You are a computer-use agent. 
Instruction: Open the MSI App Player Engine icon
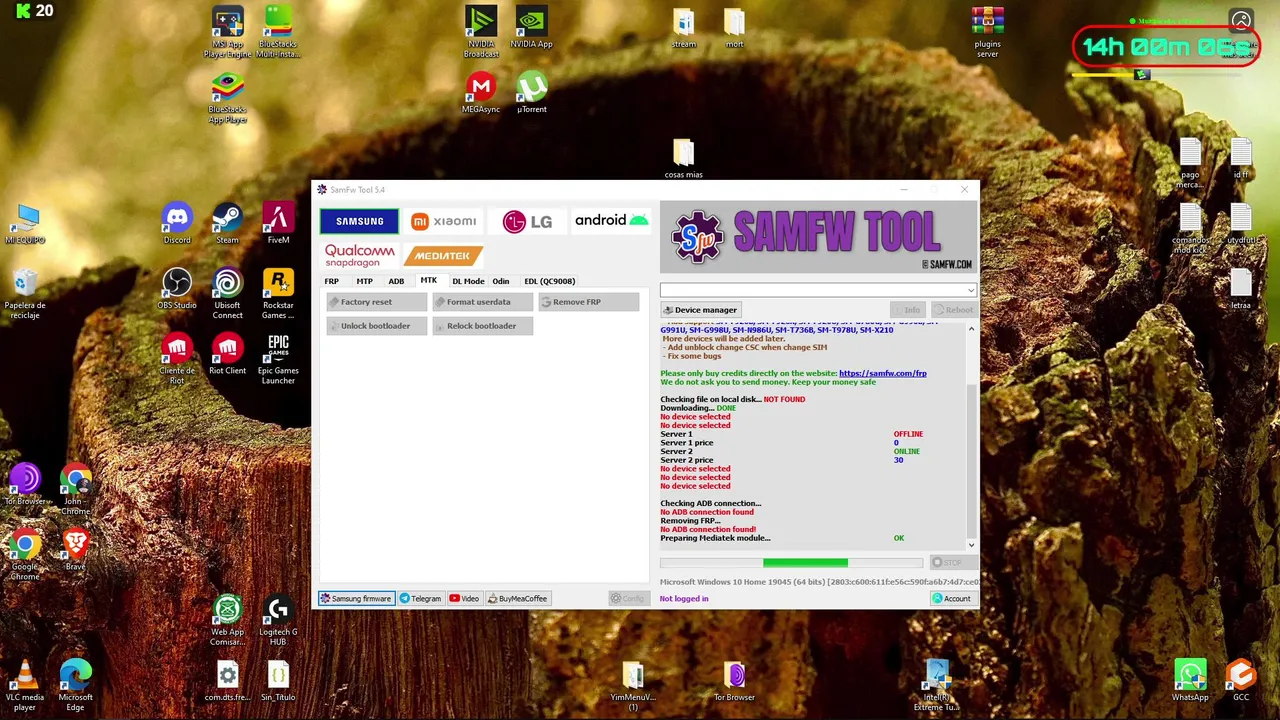coord(227,32)
